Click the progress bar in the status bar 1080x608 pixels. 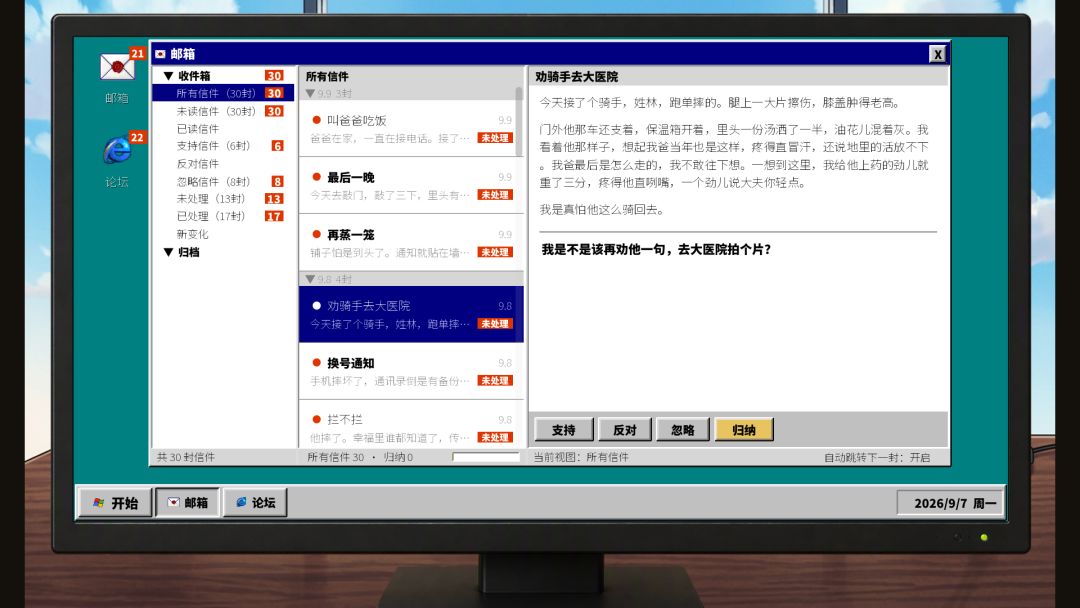486,457
